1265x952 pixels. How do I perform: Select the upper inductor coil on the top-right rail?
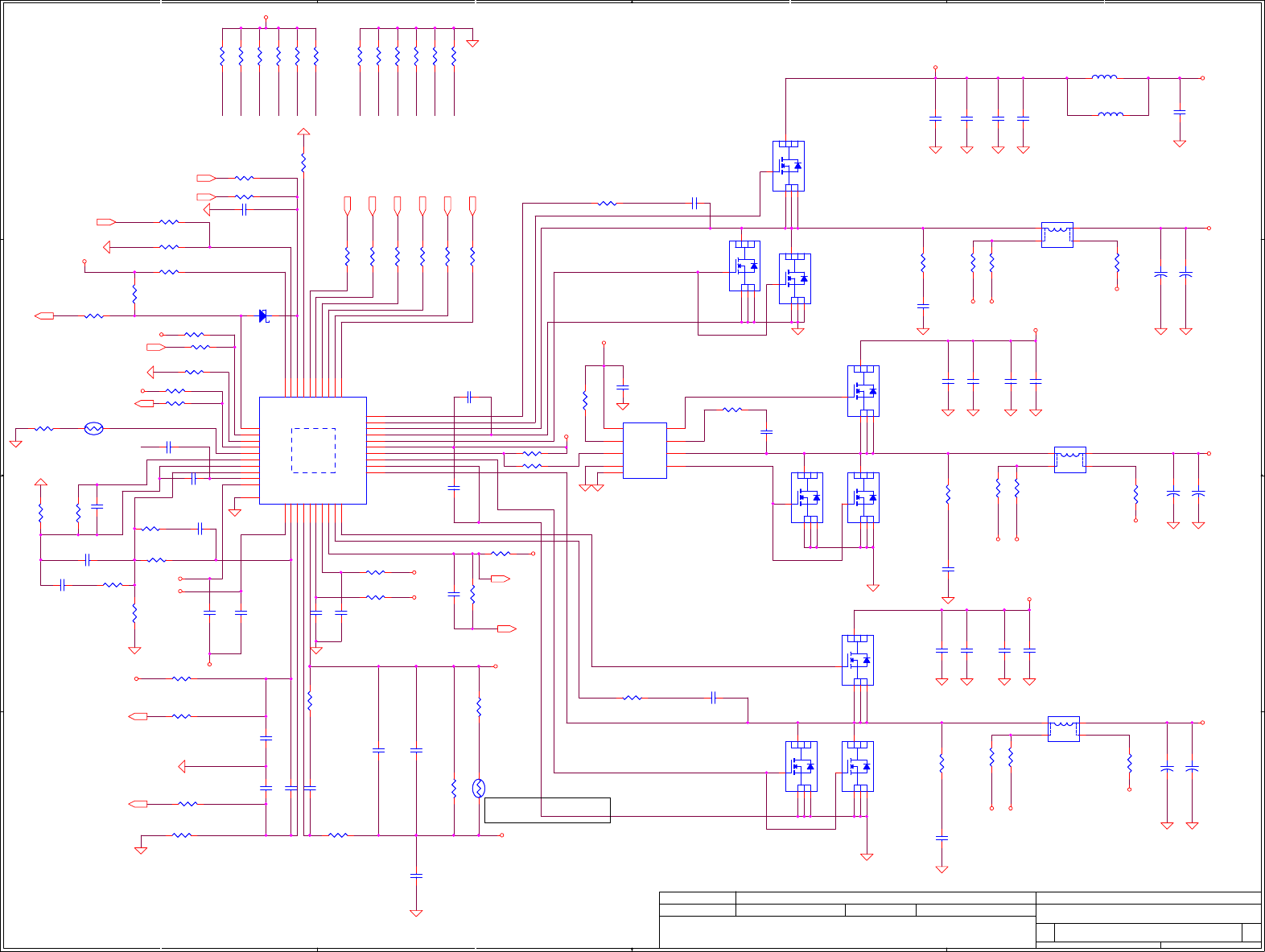coord(1104,77)
